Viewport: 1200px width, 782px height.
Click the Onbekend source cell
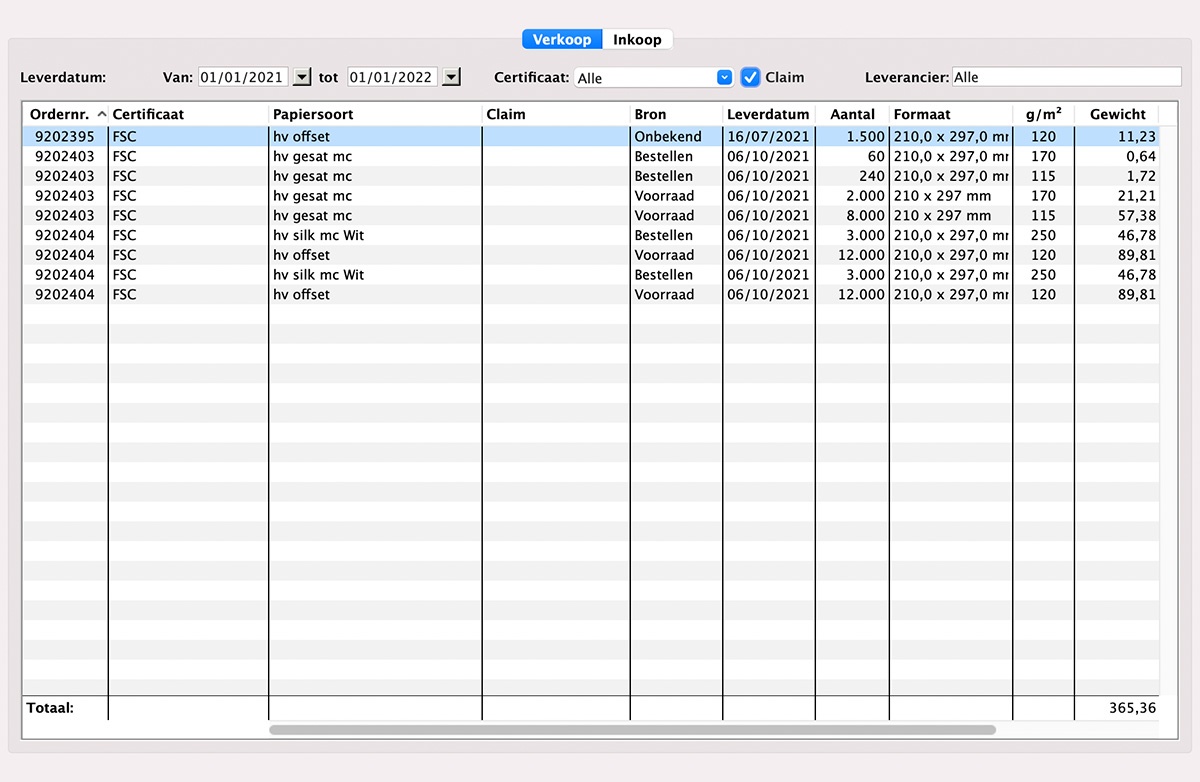click(x=668, y=137)
